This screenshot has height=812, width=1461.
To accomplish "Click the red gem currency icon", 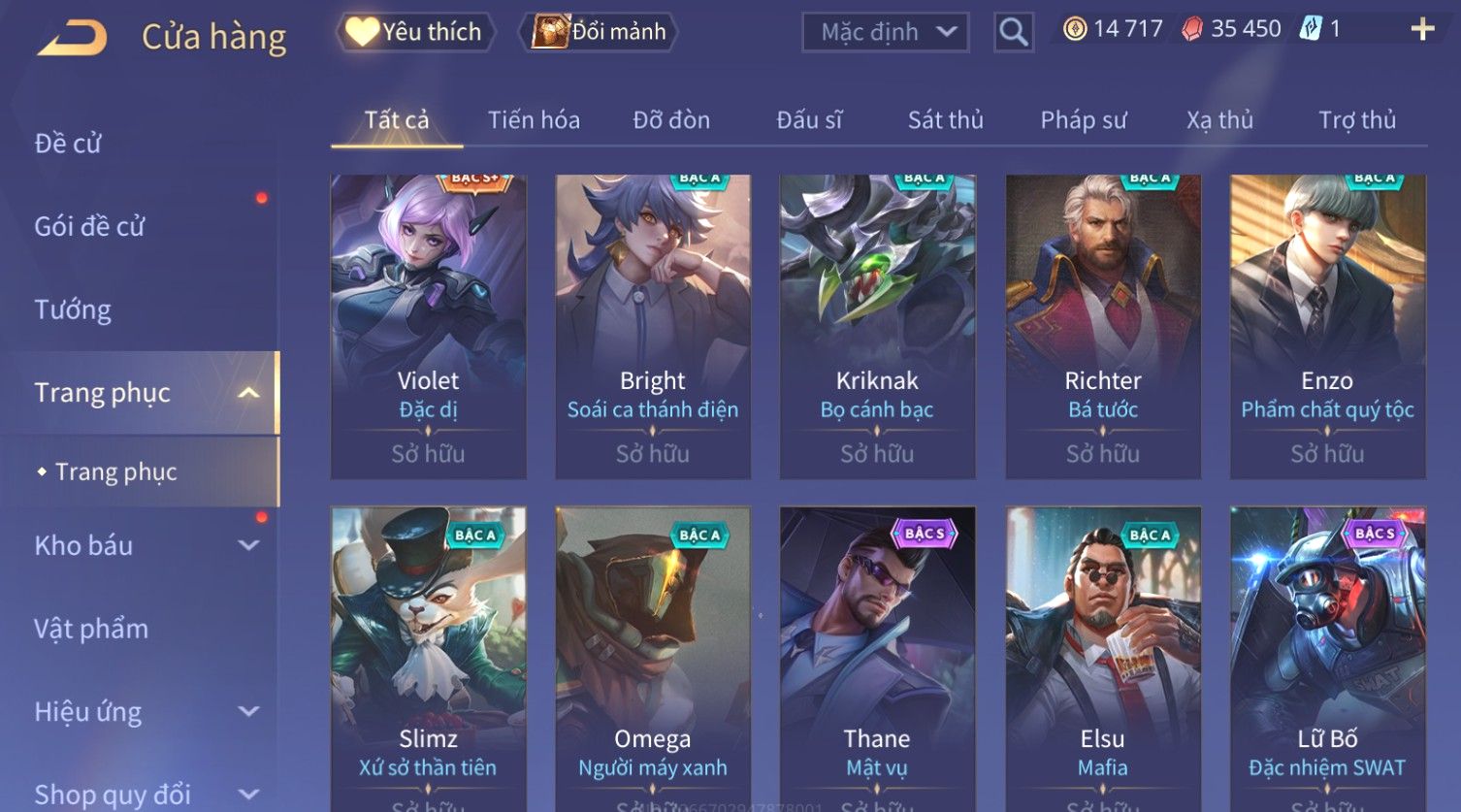I will click(1192, 29).
